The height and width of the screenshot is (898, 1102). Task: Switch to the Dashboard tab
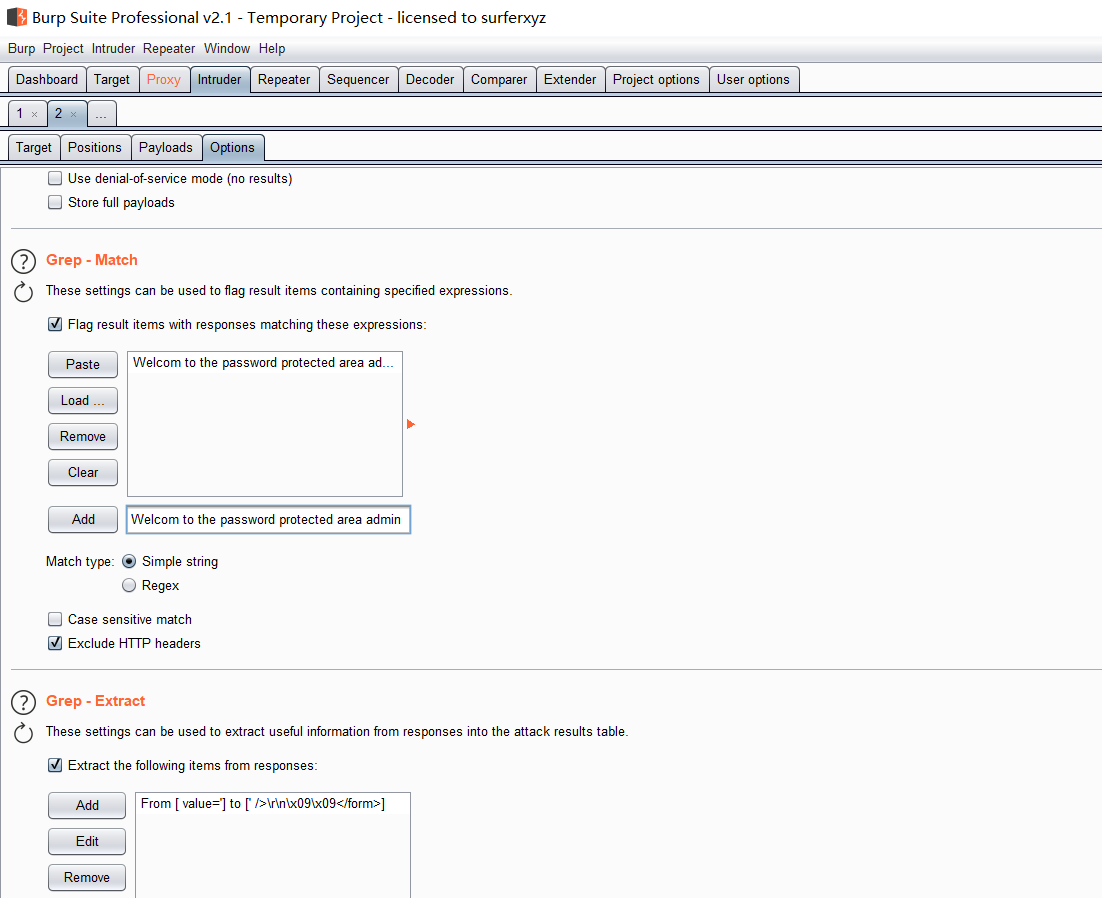[x=47, y=79]
